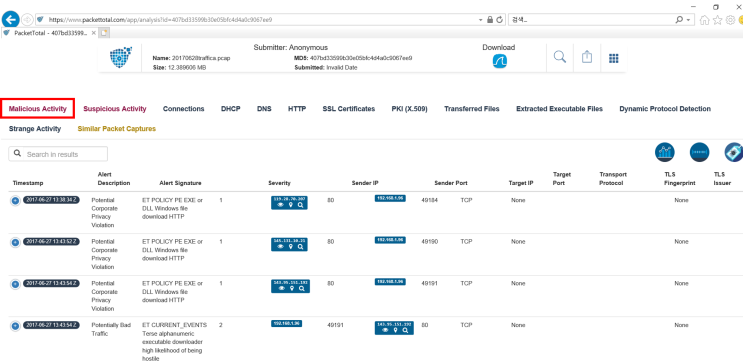The width and height of the screenshot is (743, 363).
Task: Click eye icon in 13:43:54 Privacy Violation row
Action: (x=282, y=288)
